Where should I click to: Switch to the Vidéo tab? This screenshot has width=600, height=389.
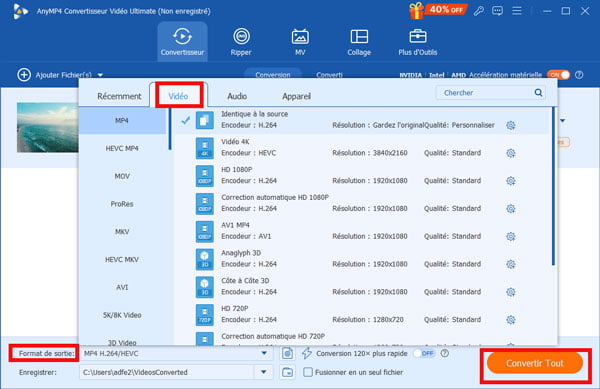(x=178, y=96)
